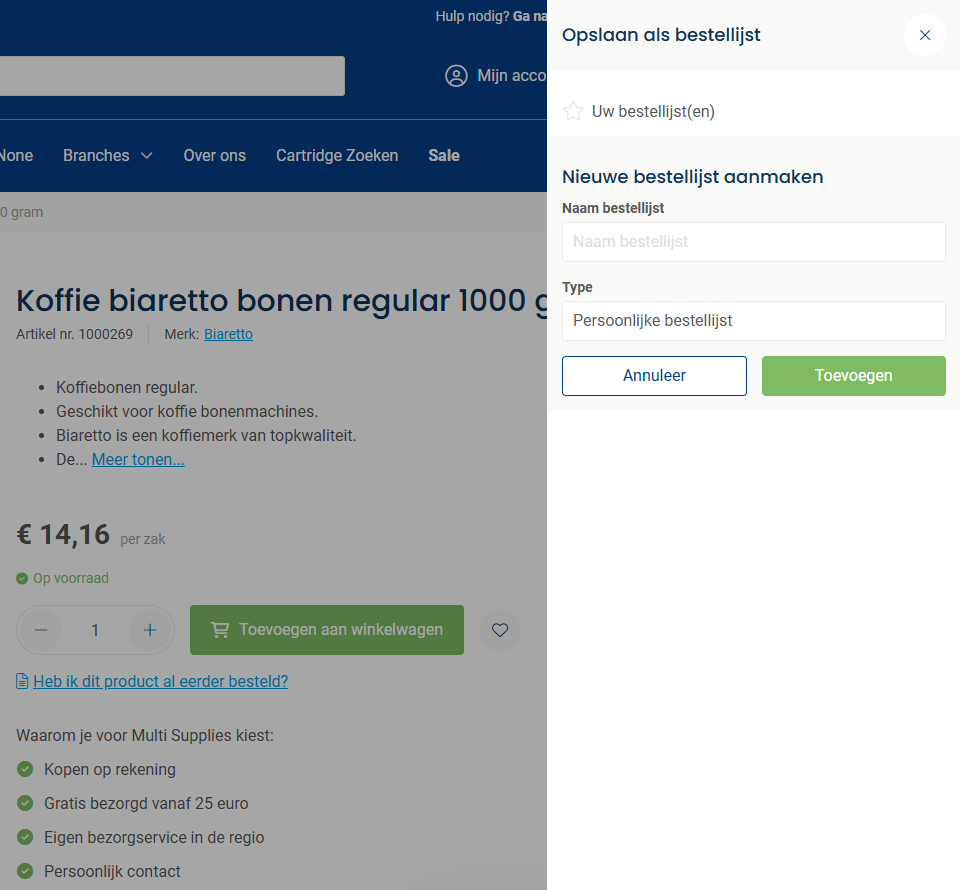Open the Type dropdown Persoonlijke bestellijst
This screenshot has width=960, height=890.
pos(754,321)
